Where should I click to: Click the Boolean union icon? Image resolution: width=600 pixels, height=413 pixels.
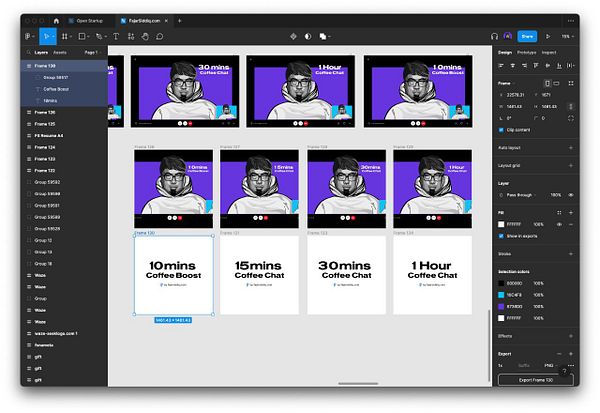click(x=323, y=36)
